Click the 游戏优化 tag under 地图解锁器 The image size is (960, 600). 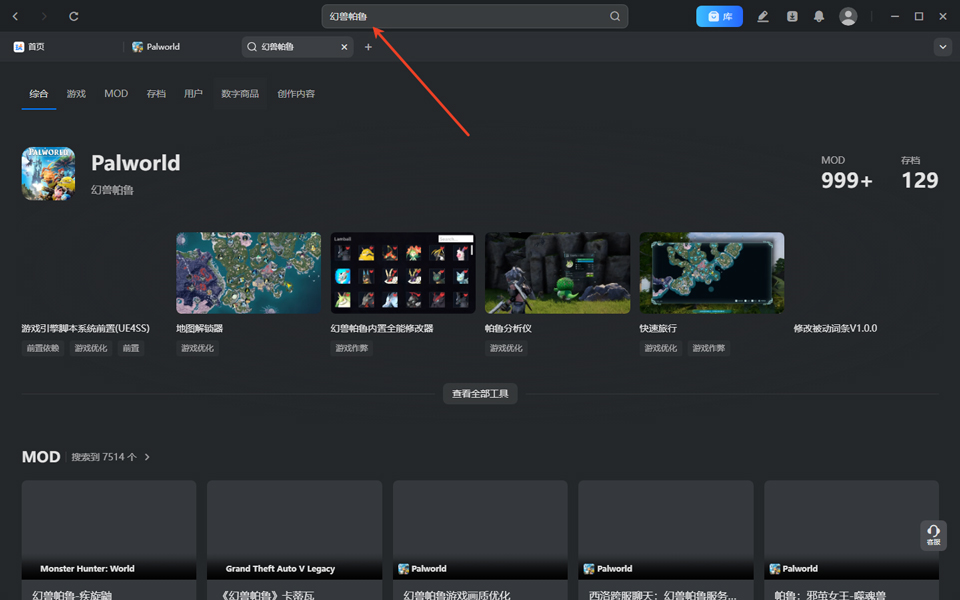197,348
